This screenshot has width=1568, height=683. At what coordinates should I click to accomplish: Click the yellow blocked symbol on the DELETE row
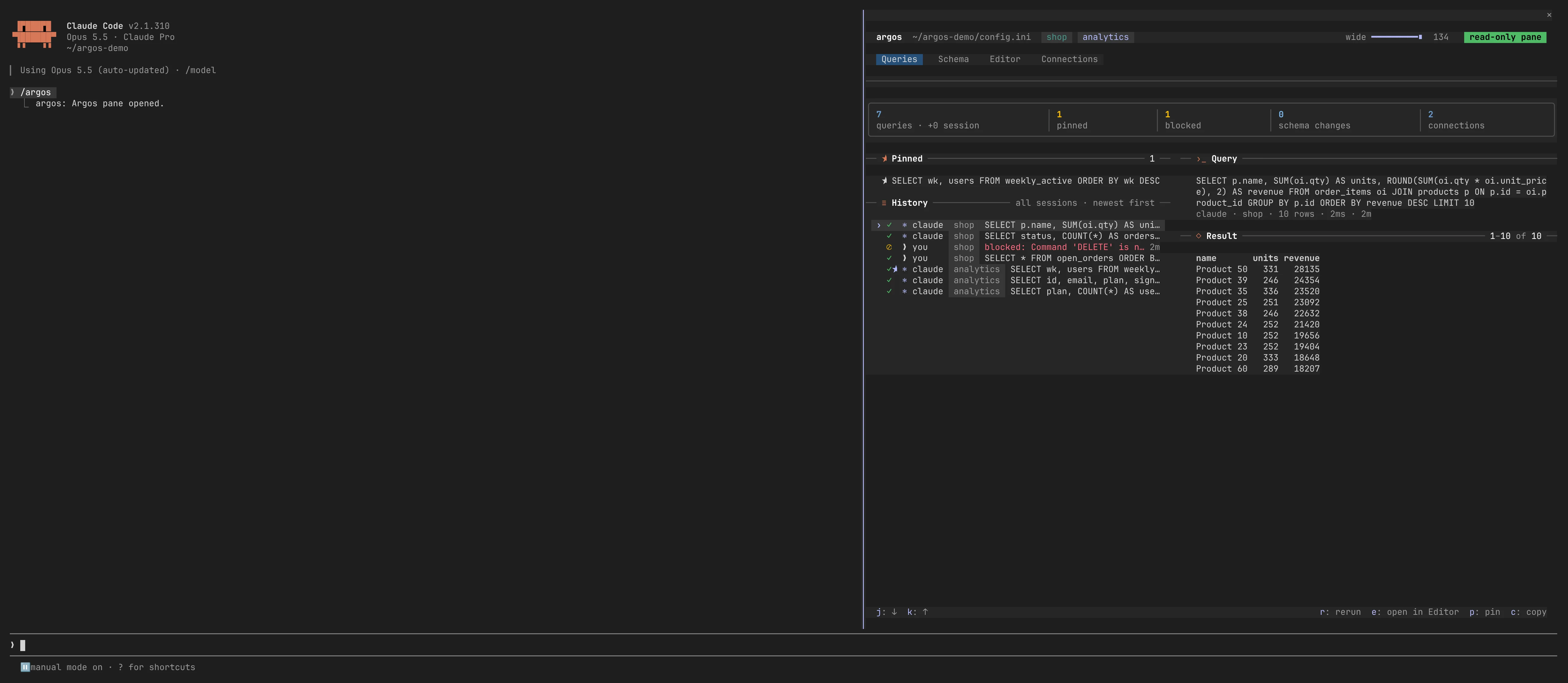[889, 247]
